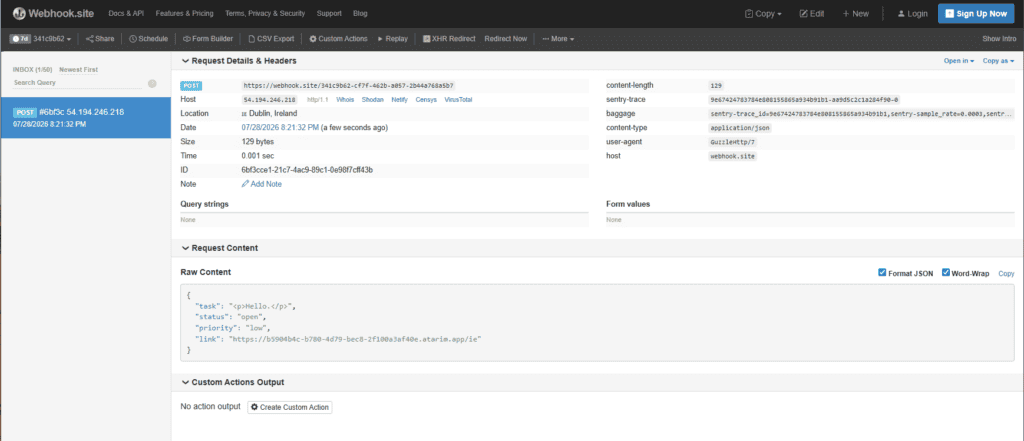Click the Login link
The image size is (1024, 441).
click(912, 14)
